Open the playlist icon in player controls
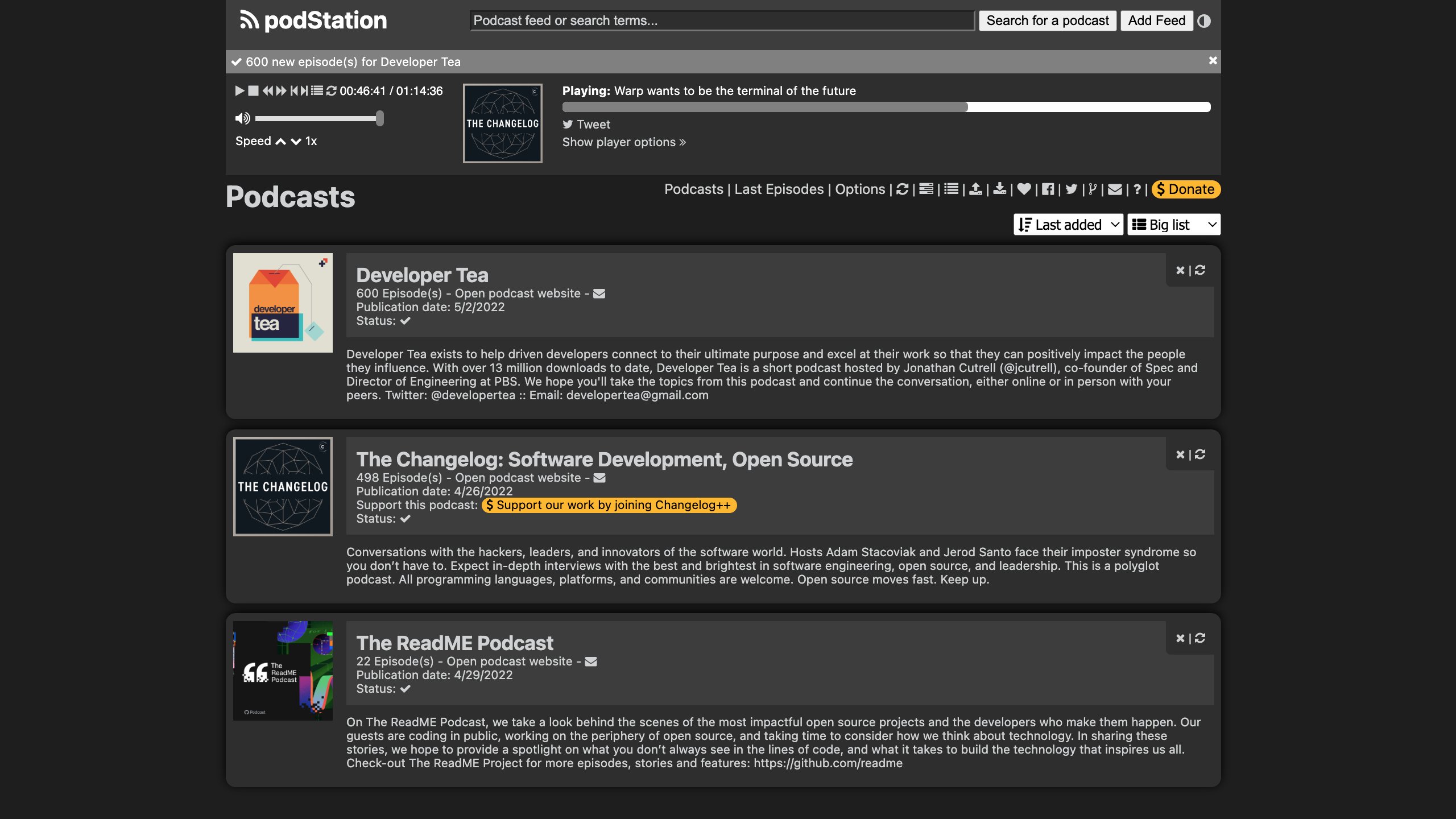 [317, 91]
